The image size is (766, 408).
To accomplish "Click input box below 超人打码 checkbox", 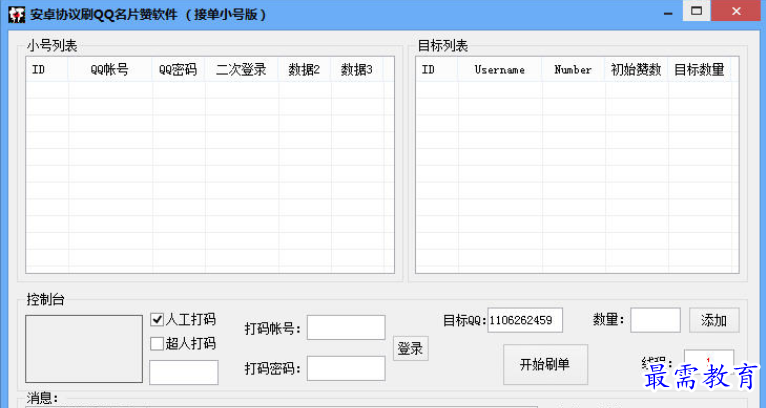I will (x=184, y=373).
